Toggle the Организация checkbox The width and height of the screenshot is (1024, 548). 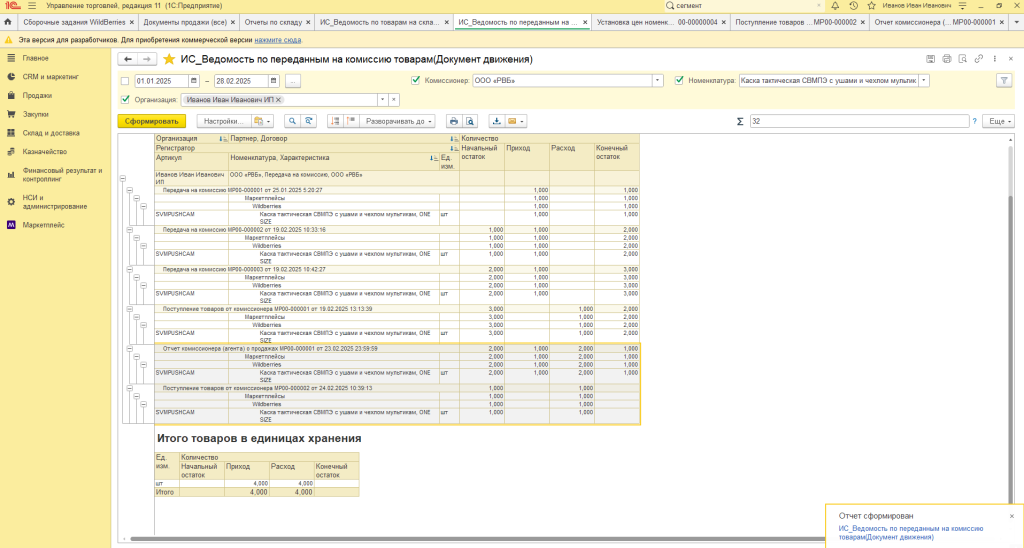coord(125,100)
